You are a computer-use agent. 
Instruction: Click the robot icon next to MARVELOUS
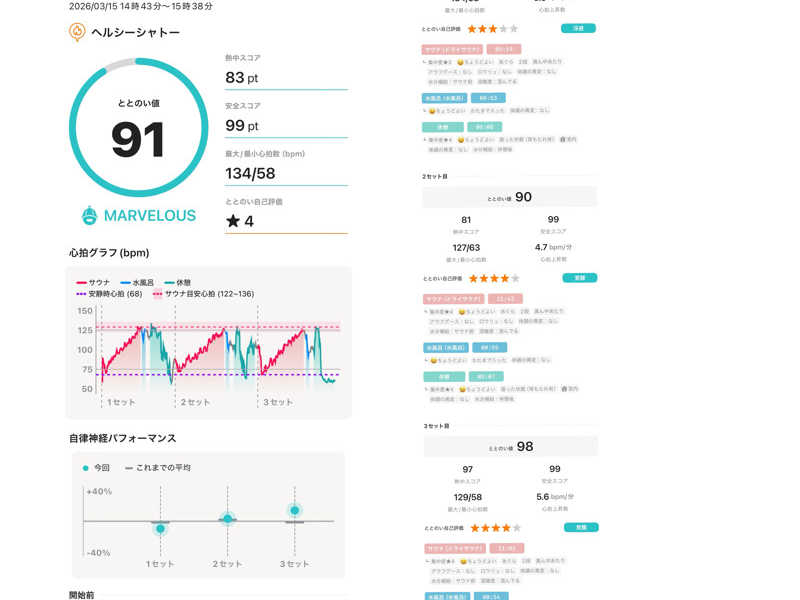(x=90, y=215)
